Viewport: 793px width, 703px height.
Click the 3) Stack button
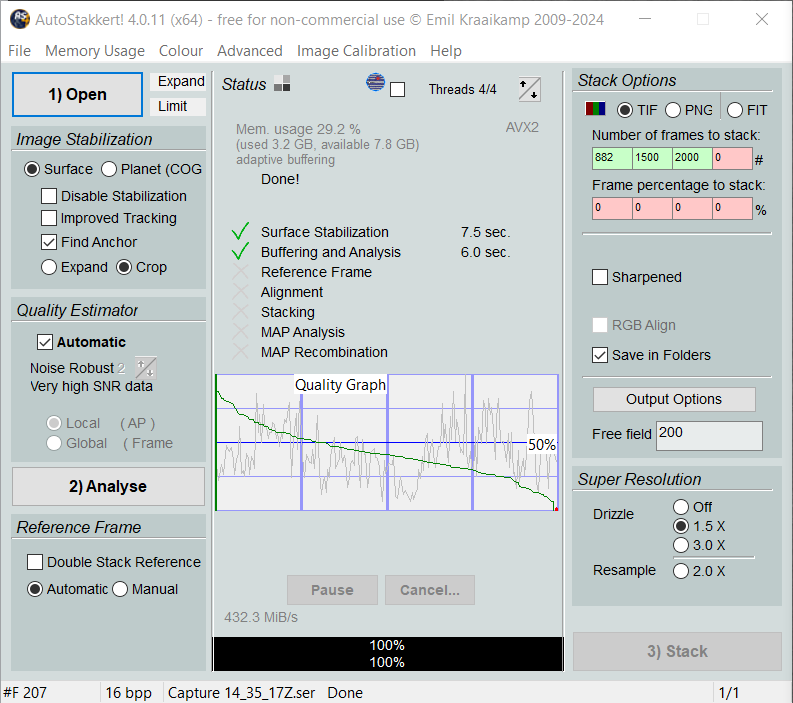coord(677,651)
